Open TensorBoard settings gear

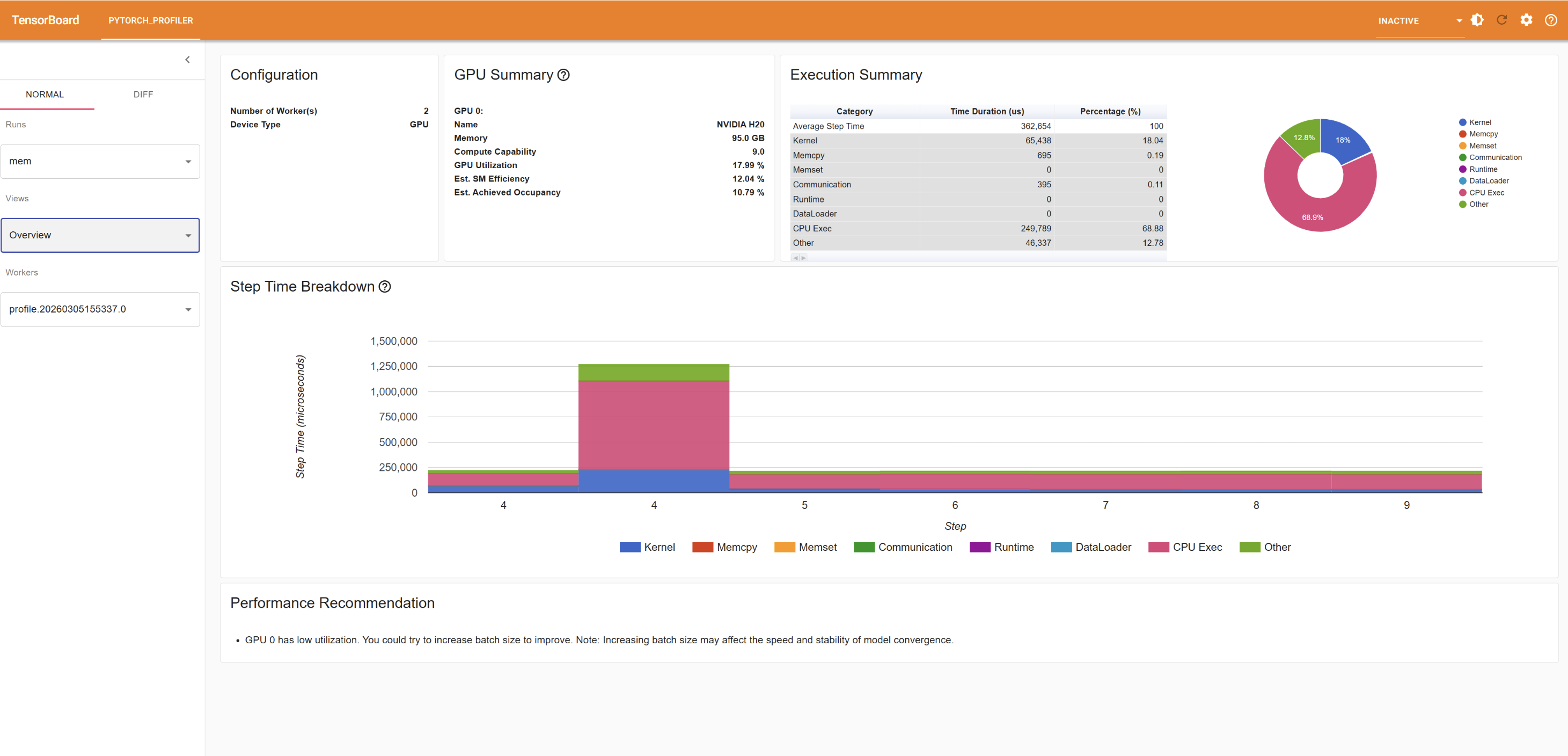1526,20
